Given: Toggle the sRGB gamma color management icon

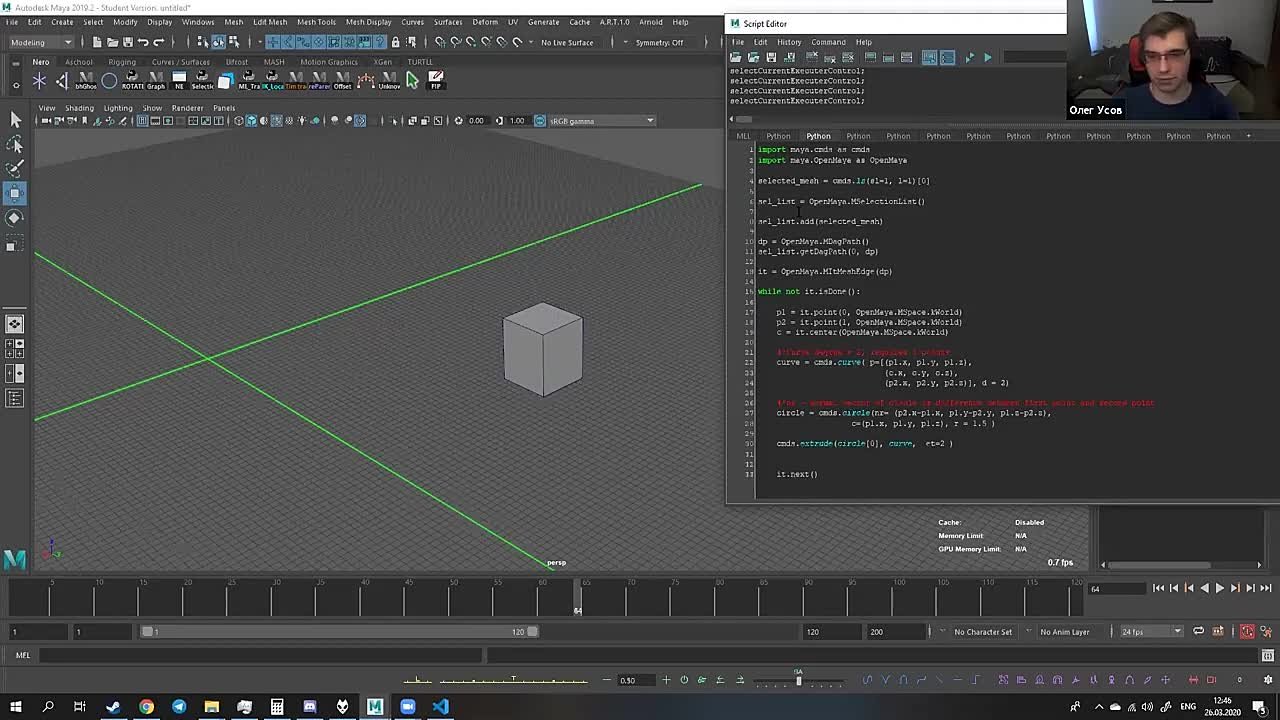Looking at the screenshot, I should tap(540, 121).
